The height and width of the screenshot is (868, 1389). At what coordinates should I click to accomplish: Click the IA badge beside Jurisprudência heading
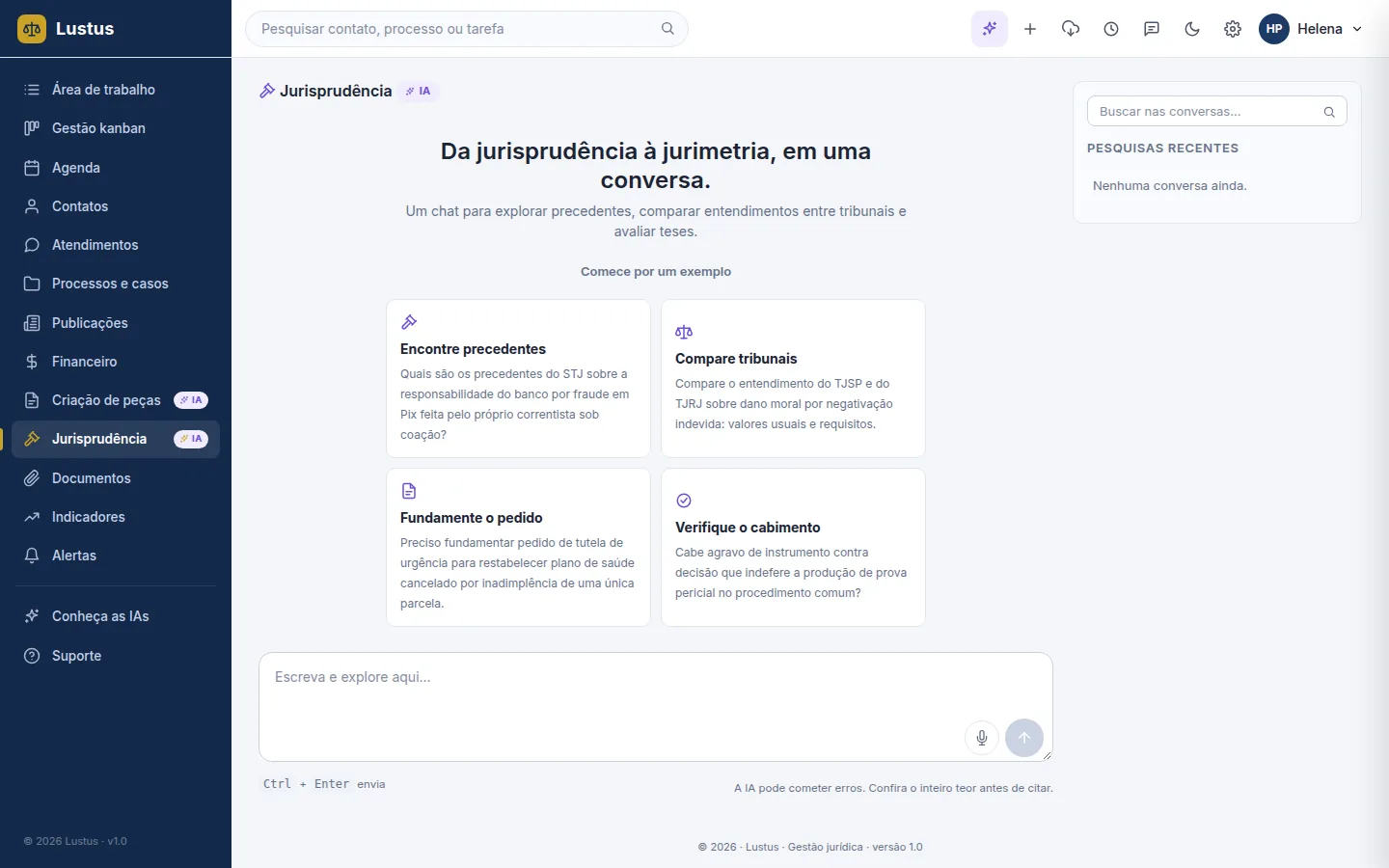pos(419,92)
